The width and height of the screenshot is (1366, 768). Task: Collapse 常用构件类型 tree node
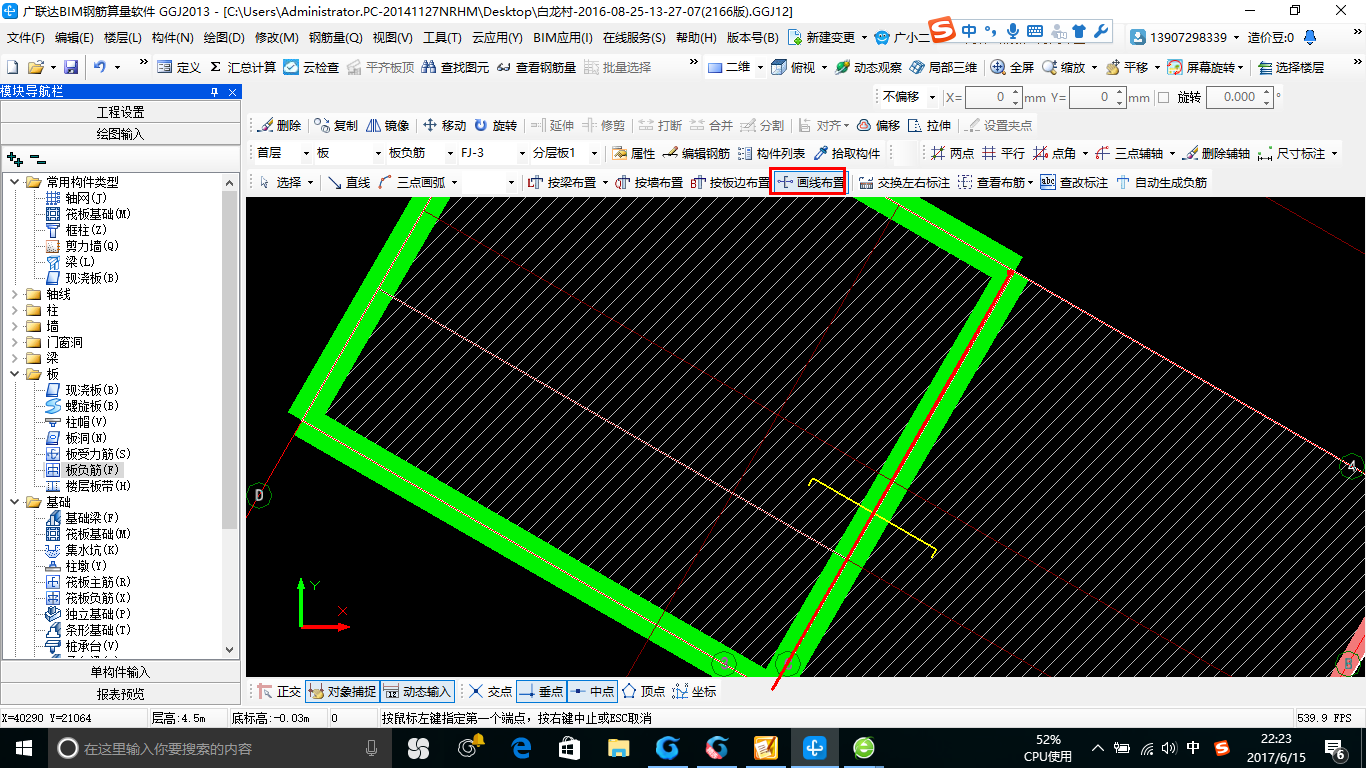(x=14, y=182)
